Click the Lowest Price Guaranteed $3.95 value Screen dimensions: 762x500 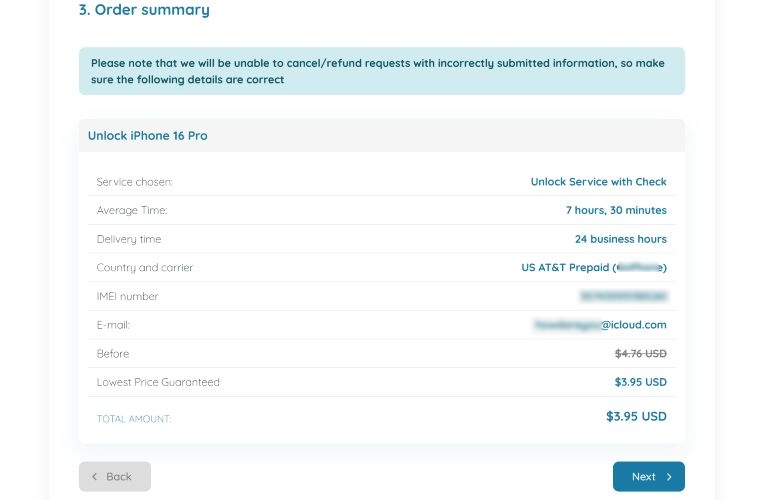(640, 382)
